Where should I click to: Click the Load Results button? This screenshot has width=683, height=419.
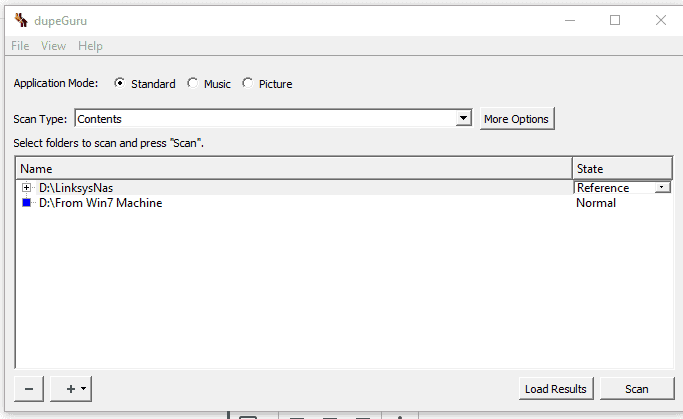[x=556, y=389]
